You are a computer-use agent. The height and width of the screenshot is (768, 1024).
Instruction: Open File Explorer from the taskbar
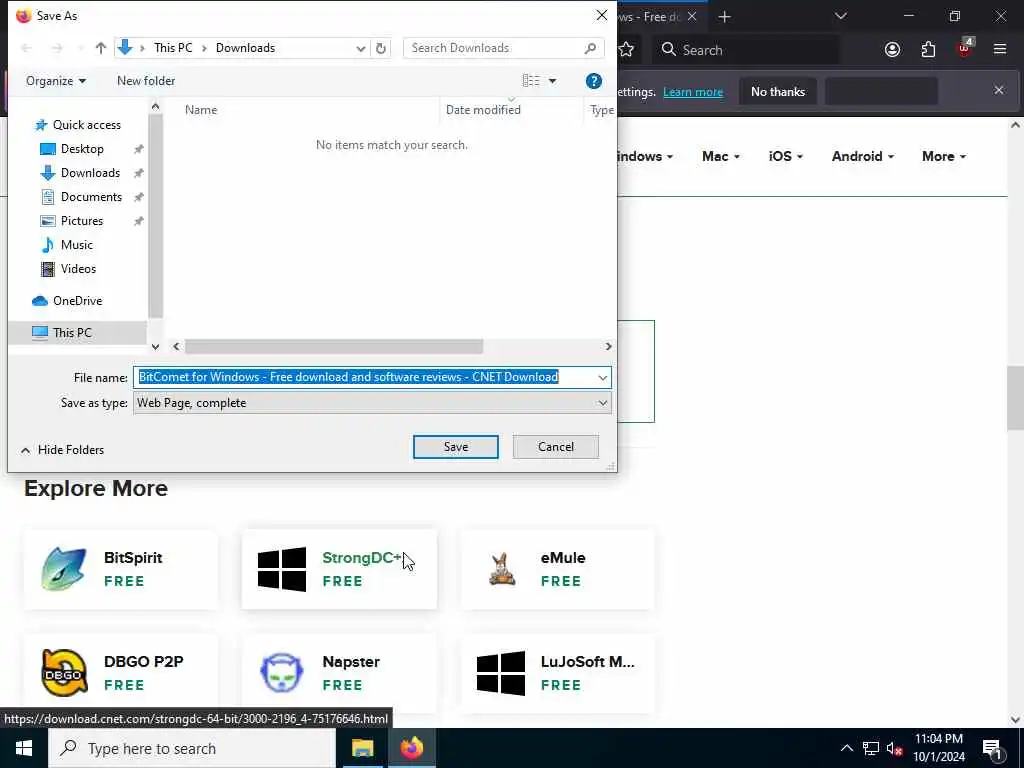pyautogui.click(x=362, y=748)
